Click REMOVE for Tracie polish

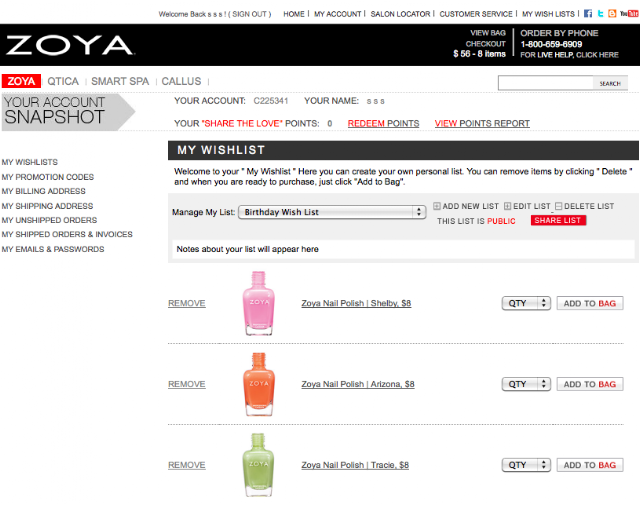coord(187,465)
